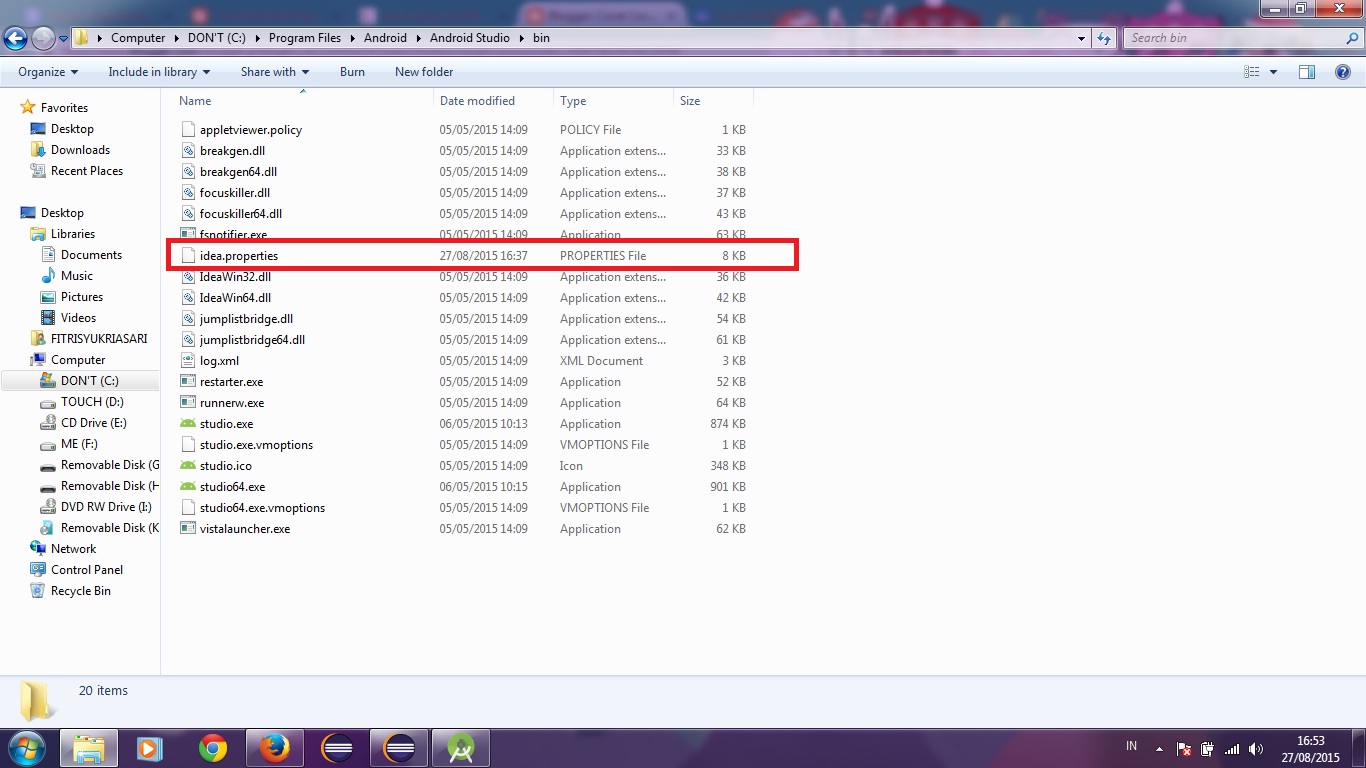The width and height of the screenshot is (1366, 768).
Task: Open the Organize menu
Action: pyautogui.click(x=48, y=72)
